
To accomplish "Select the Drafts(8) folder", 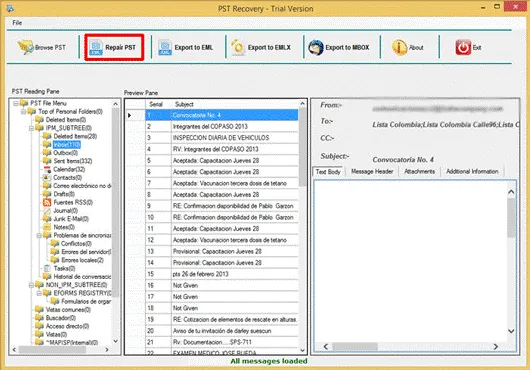I will (64, 194).
